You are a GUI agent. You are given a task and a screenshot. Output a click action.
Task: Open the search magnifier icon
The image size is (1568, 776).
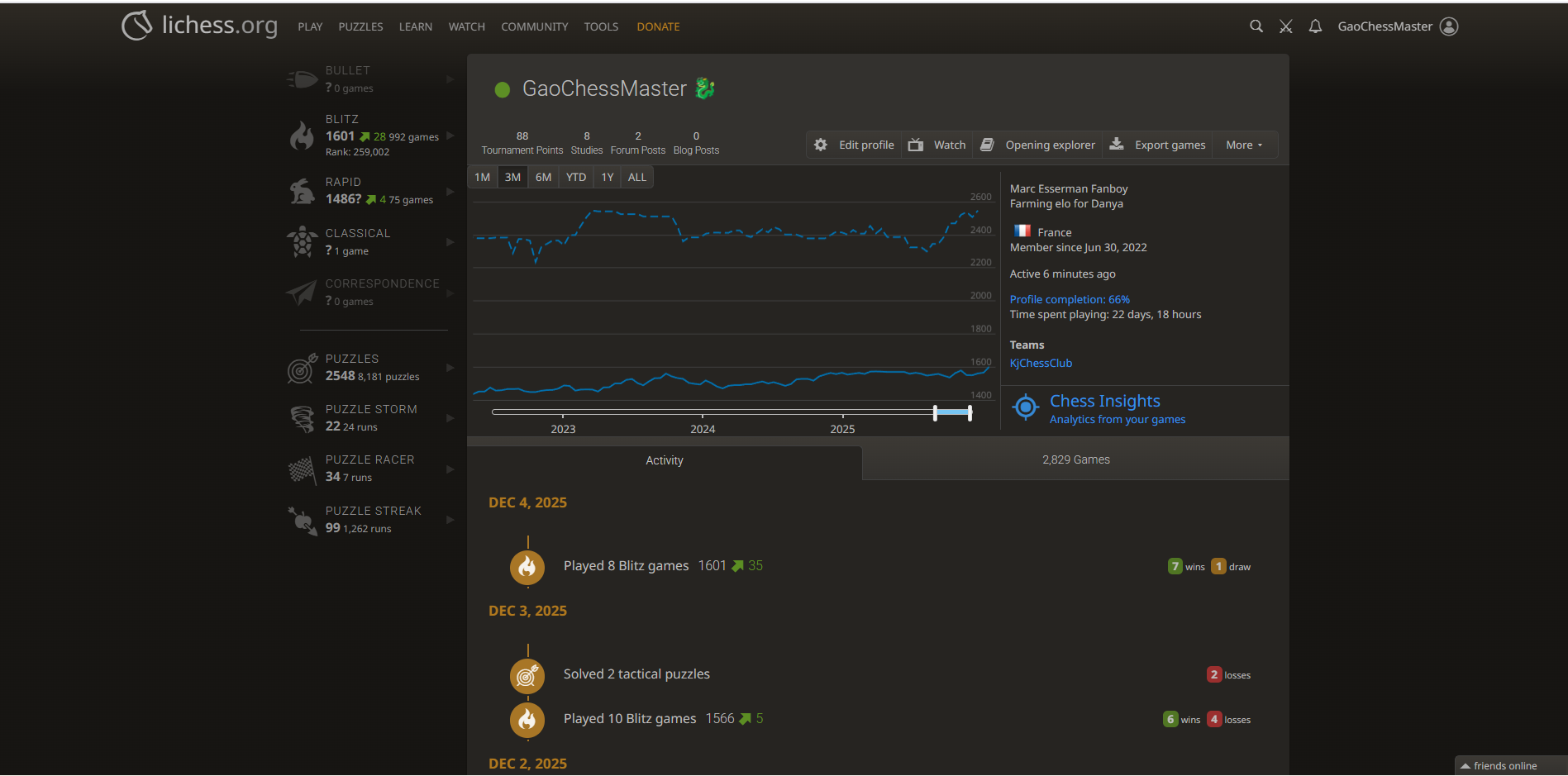point(1256,26)
